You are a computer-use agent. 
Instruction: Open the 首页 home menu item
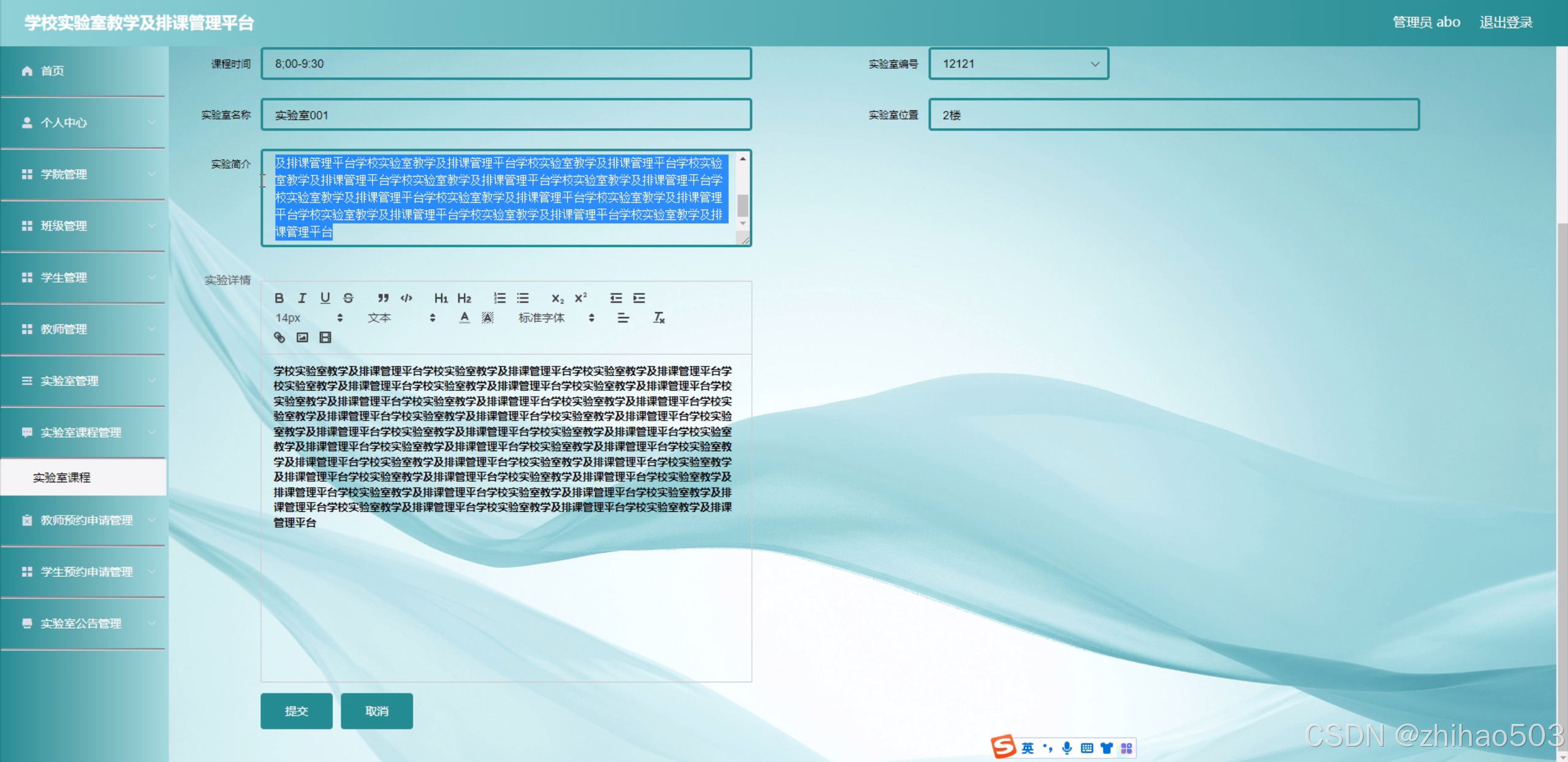click(83, 71)
